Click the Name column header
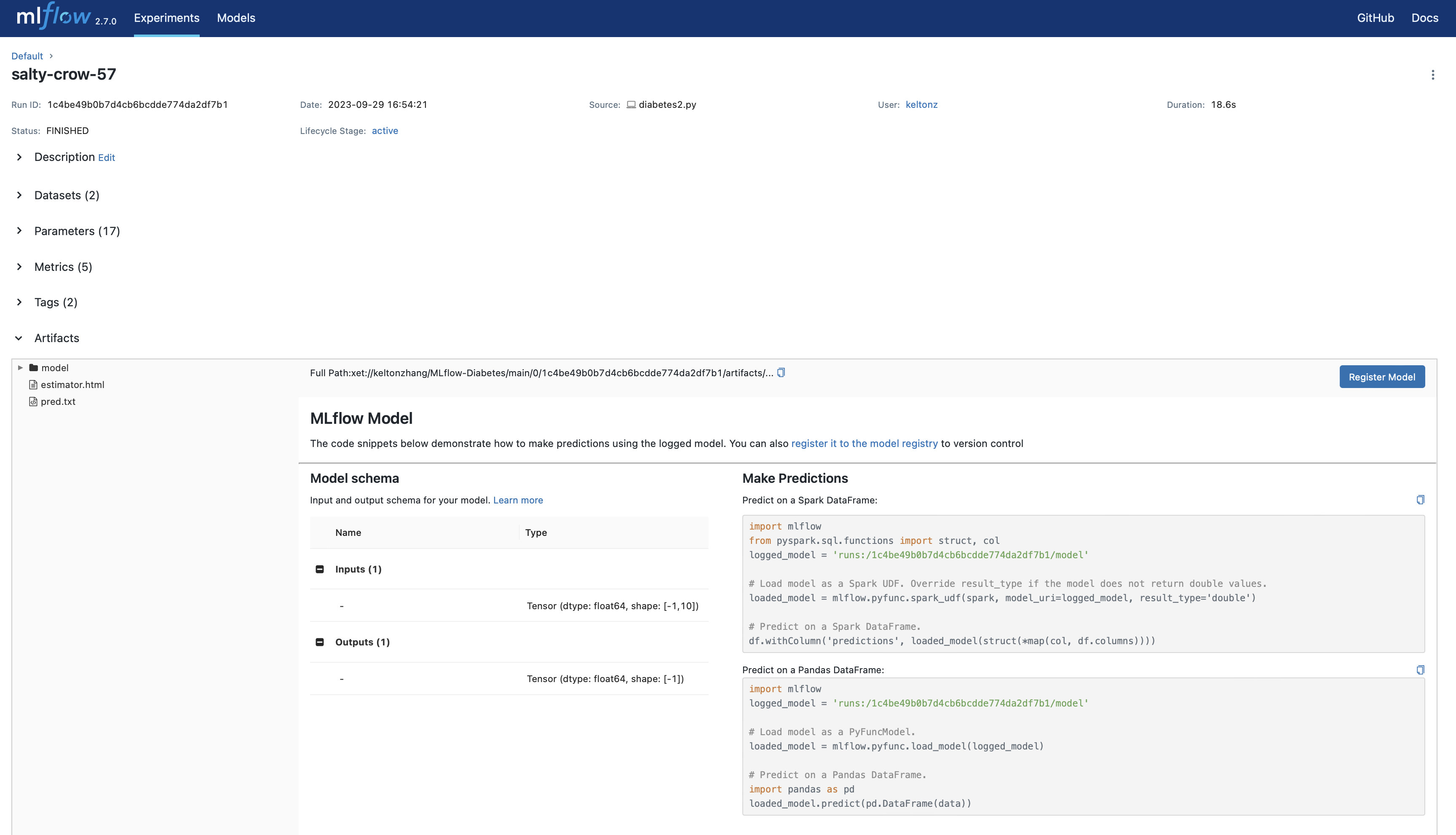The image size is (1456, 835). tap(348, 533)
